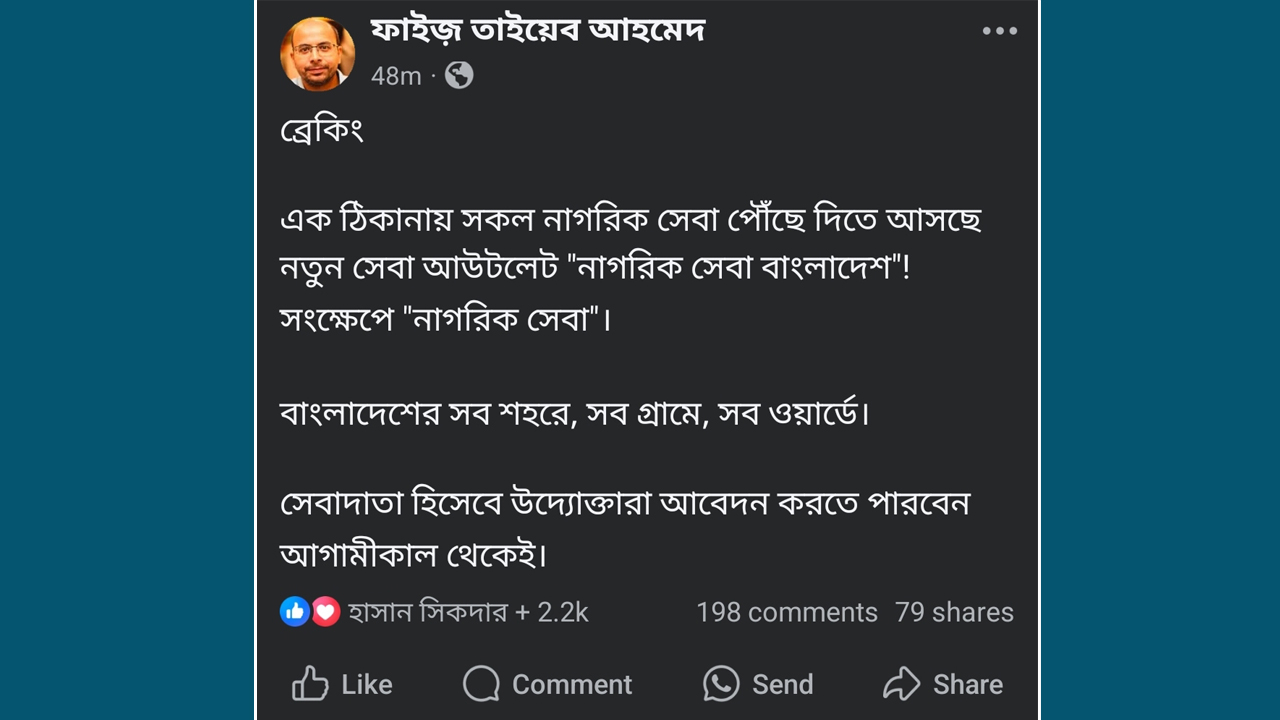Viewport: 1280px width, 720px height.
Task: Click the blue thumbs-up reaction icon
Action: click(x=295, y=612)
